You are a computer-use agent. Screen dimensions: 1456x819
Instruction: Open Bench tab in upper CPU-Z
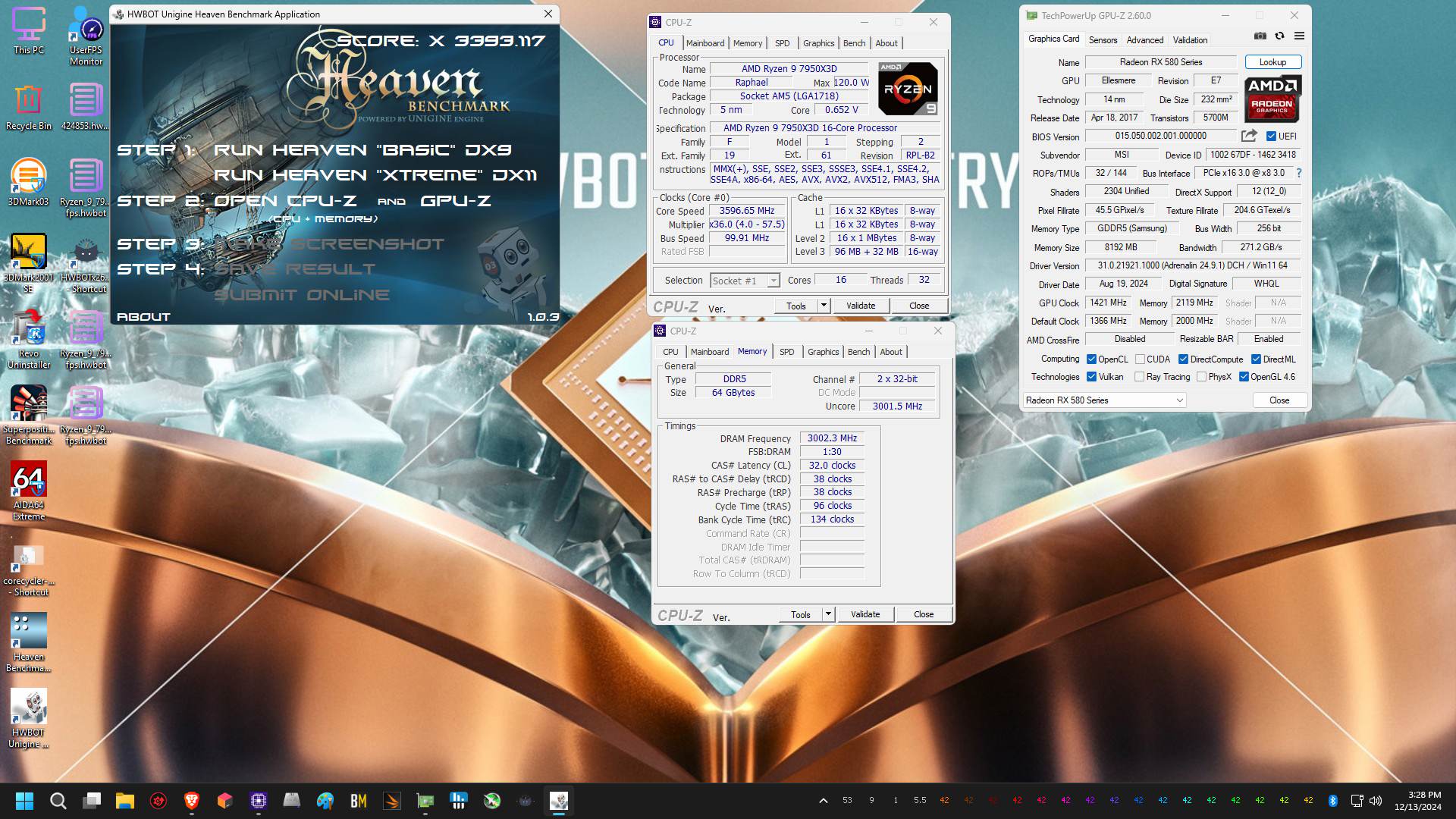(x=854, y=43)
